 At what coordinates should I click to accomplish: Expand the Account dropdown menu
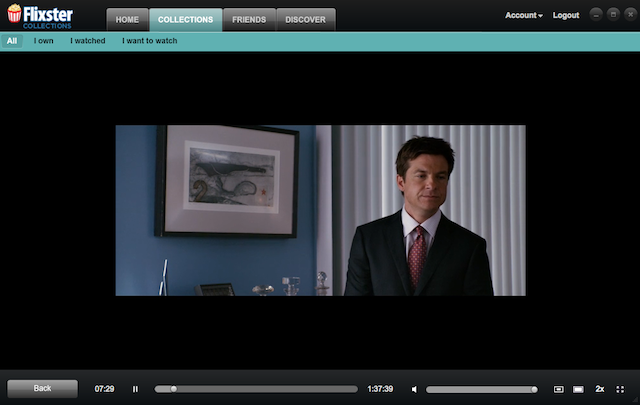(x=524, y=16)
